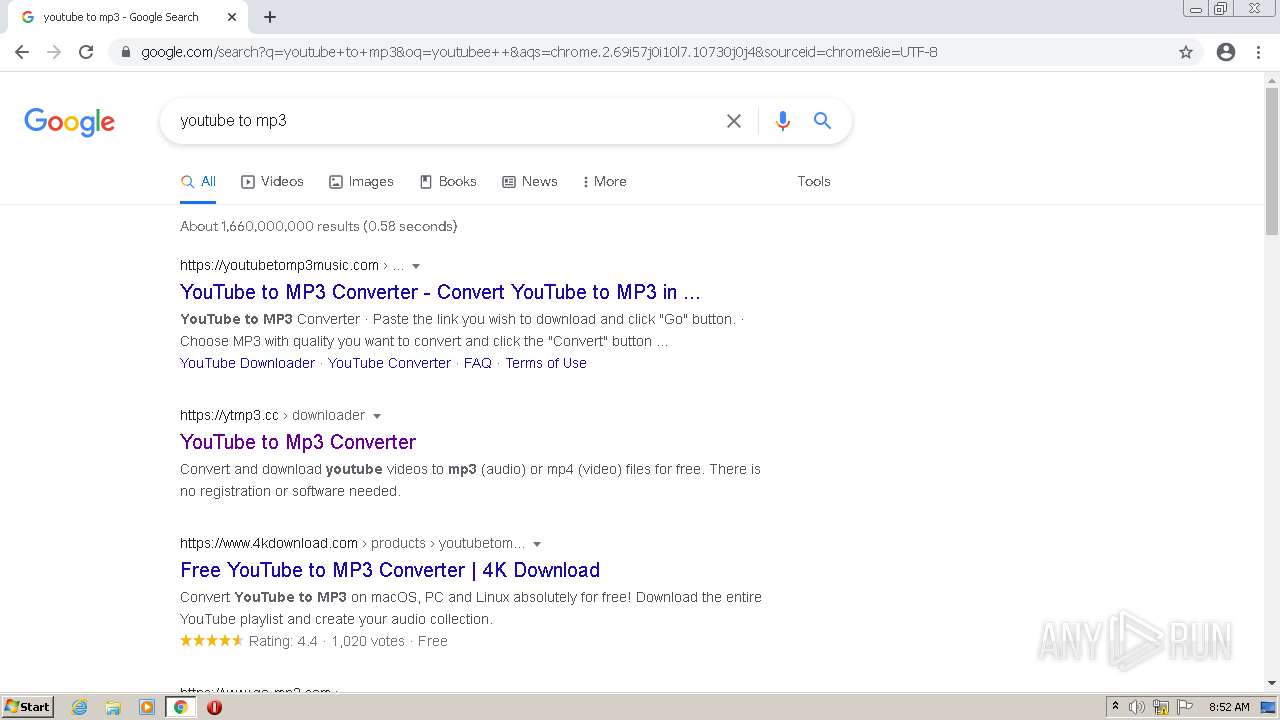This screenshot has height=720, width=1280.
Task: Show hidden tray icons arrow
Action: 1115,707
